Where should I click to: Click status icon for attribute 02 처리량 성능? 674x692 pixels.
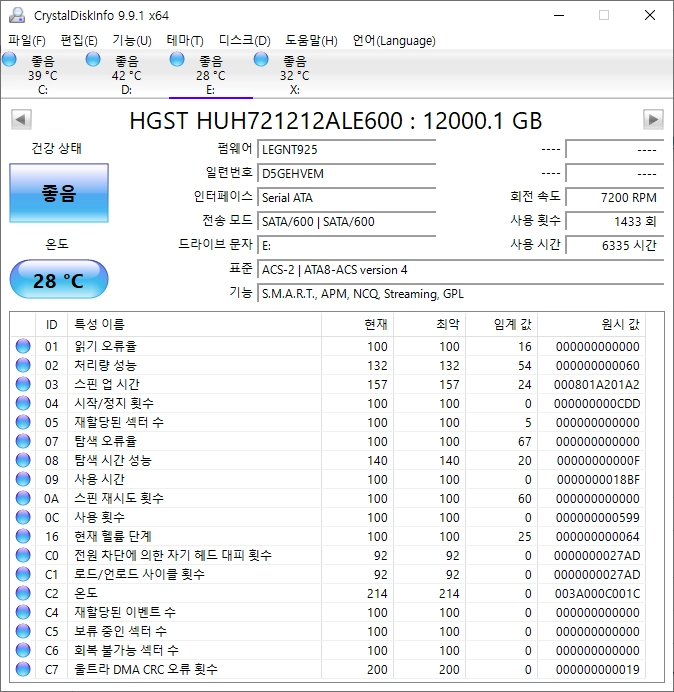pos(23,365)
